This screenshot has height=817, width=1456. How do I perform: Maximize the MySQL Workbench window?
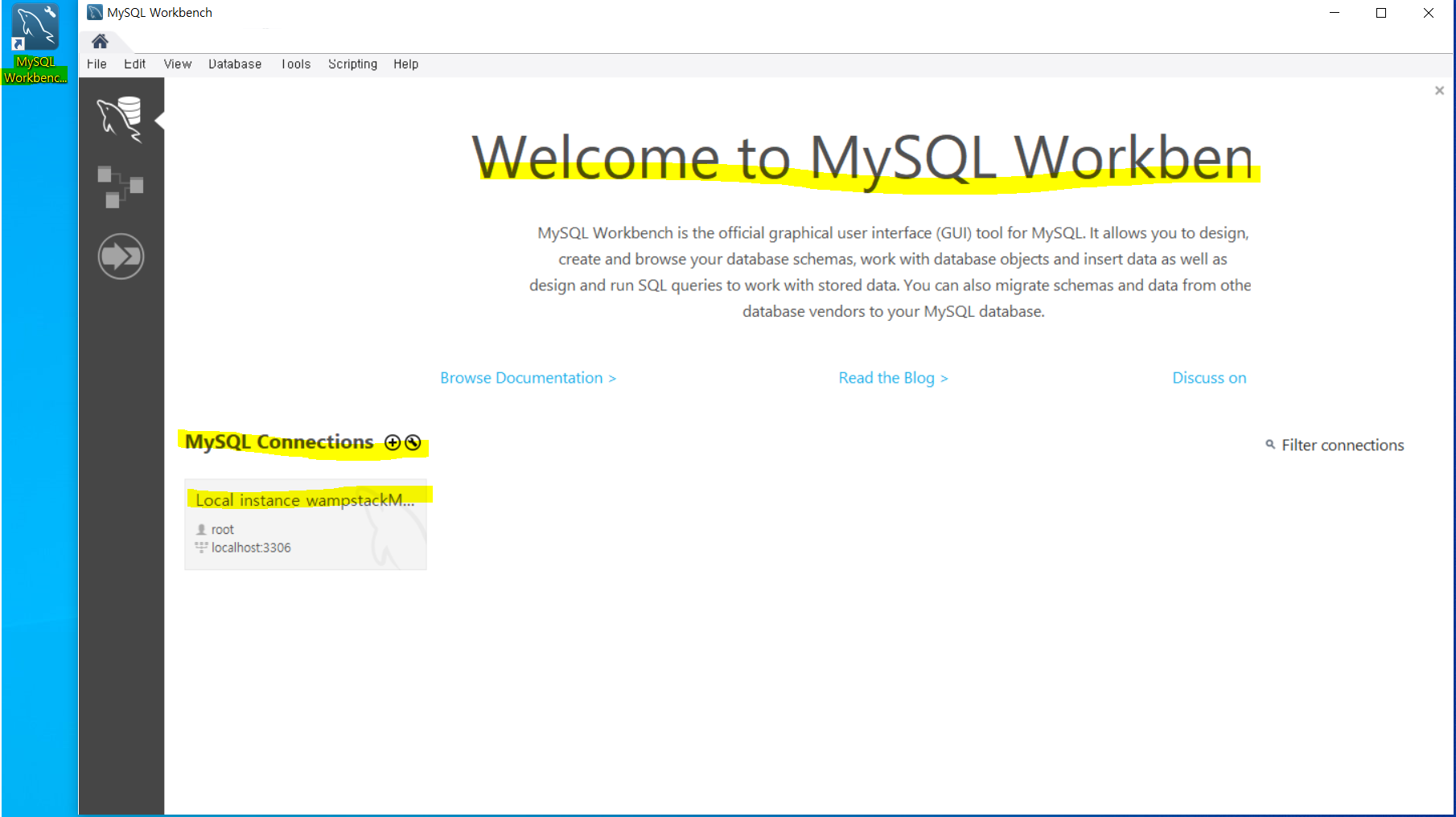[1381, 13]
